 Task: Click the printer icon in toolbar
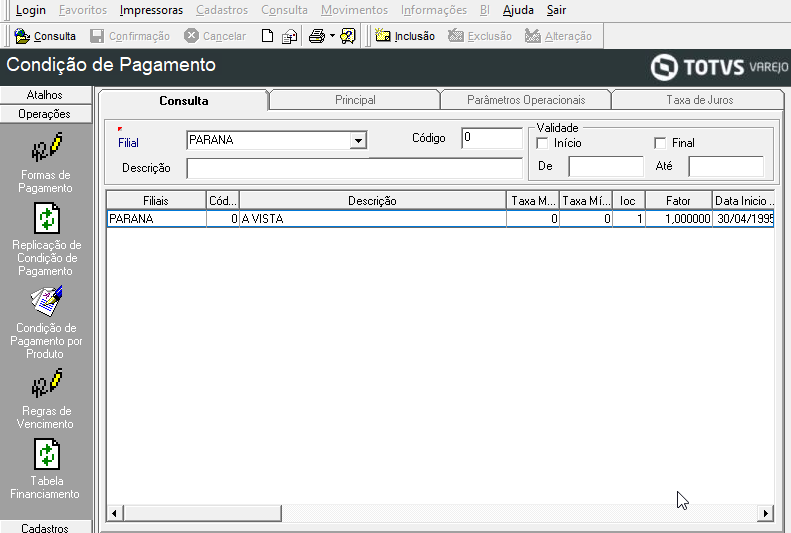[x=317, y=36]
